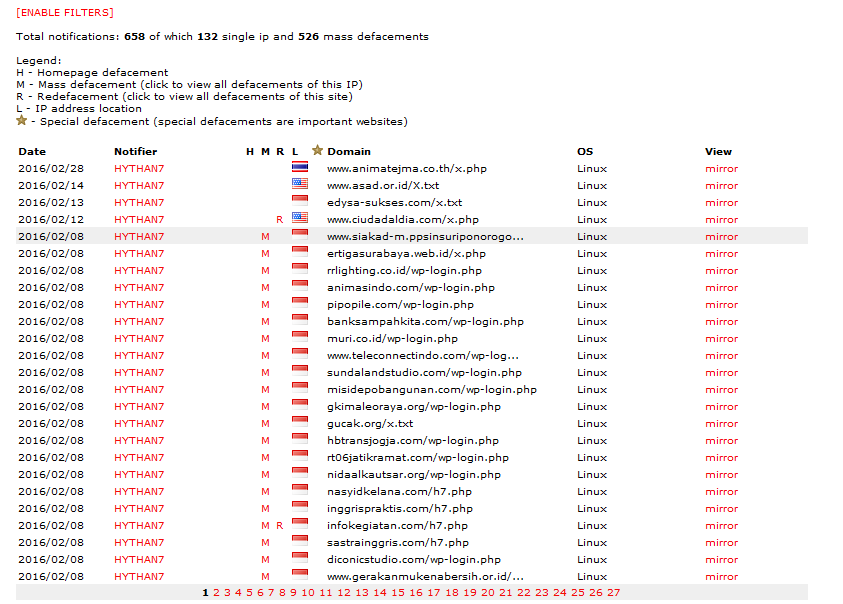Click the Date column header
843x604 pixels.
[32, 151]
